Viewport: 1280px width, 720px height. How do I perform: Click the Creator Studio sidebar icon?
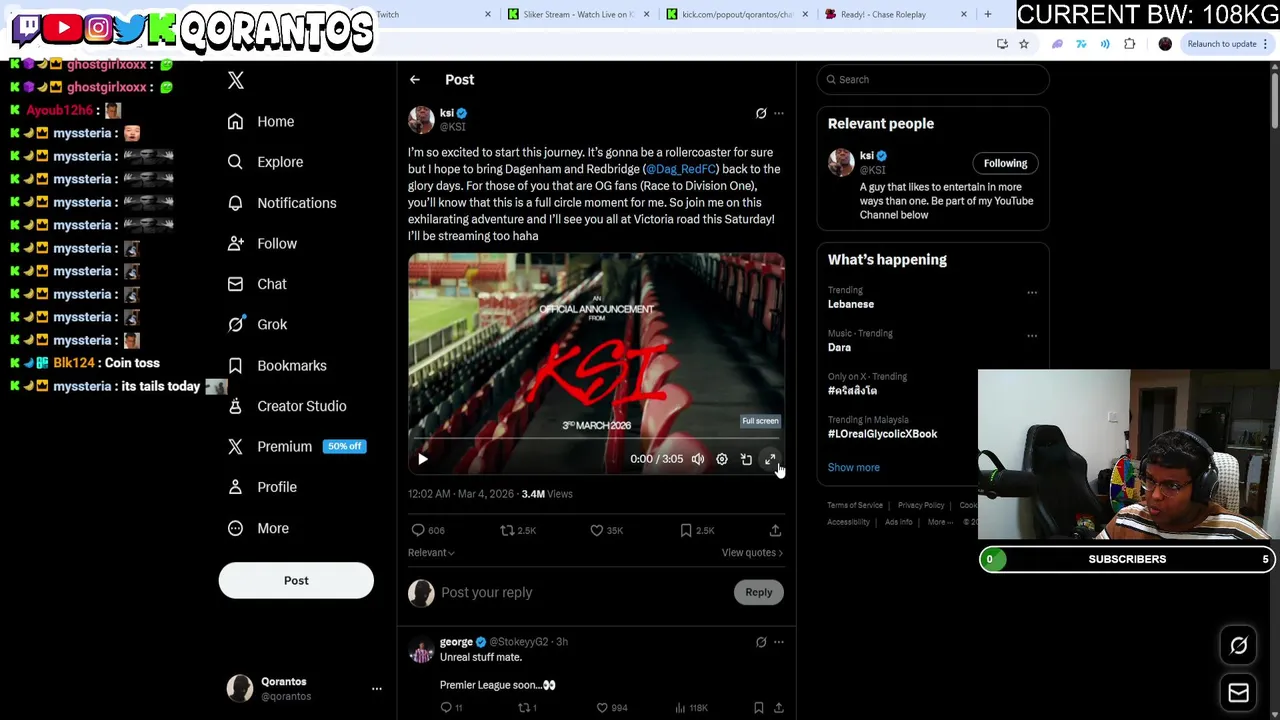point(235,406)
